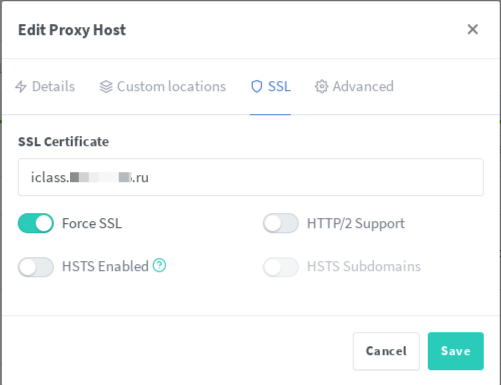Click the lightning bolt Details icon
The width and height of the screenshot is (501, 385).
(x=21, y=87)
